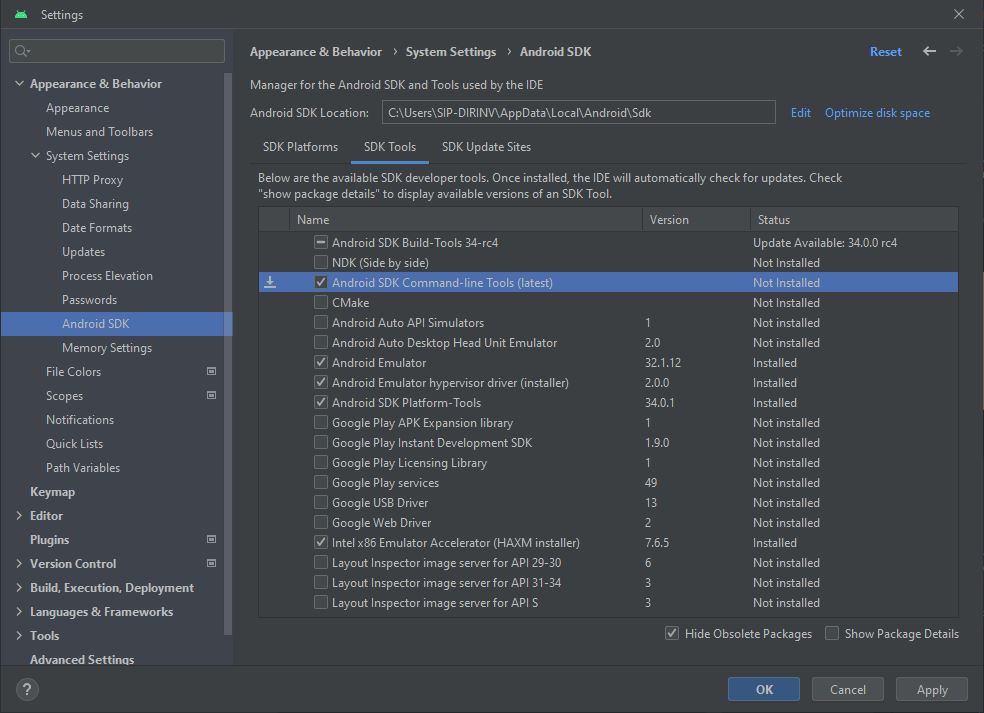984x713 pixels.
Task: Click the download icon beside Command-line Tools
Action: 270,283
